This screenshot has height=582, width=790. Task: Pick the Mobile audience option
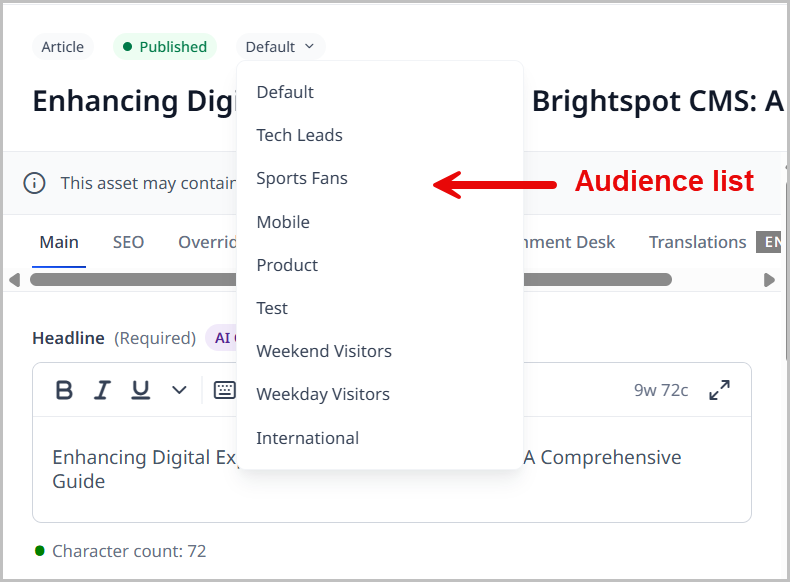380,222
